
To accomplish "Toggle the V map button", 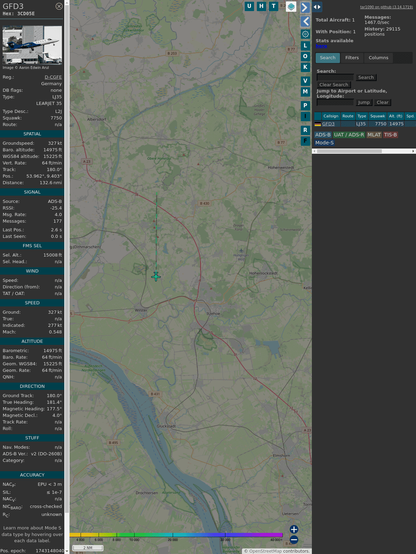I will coord(305,81).
